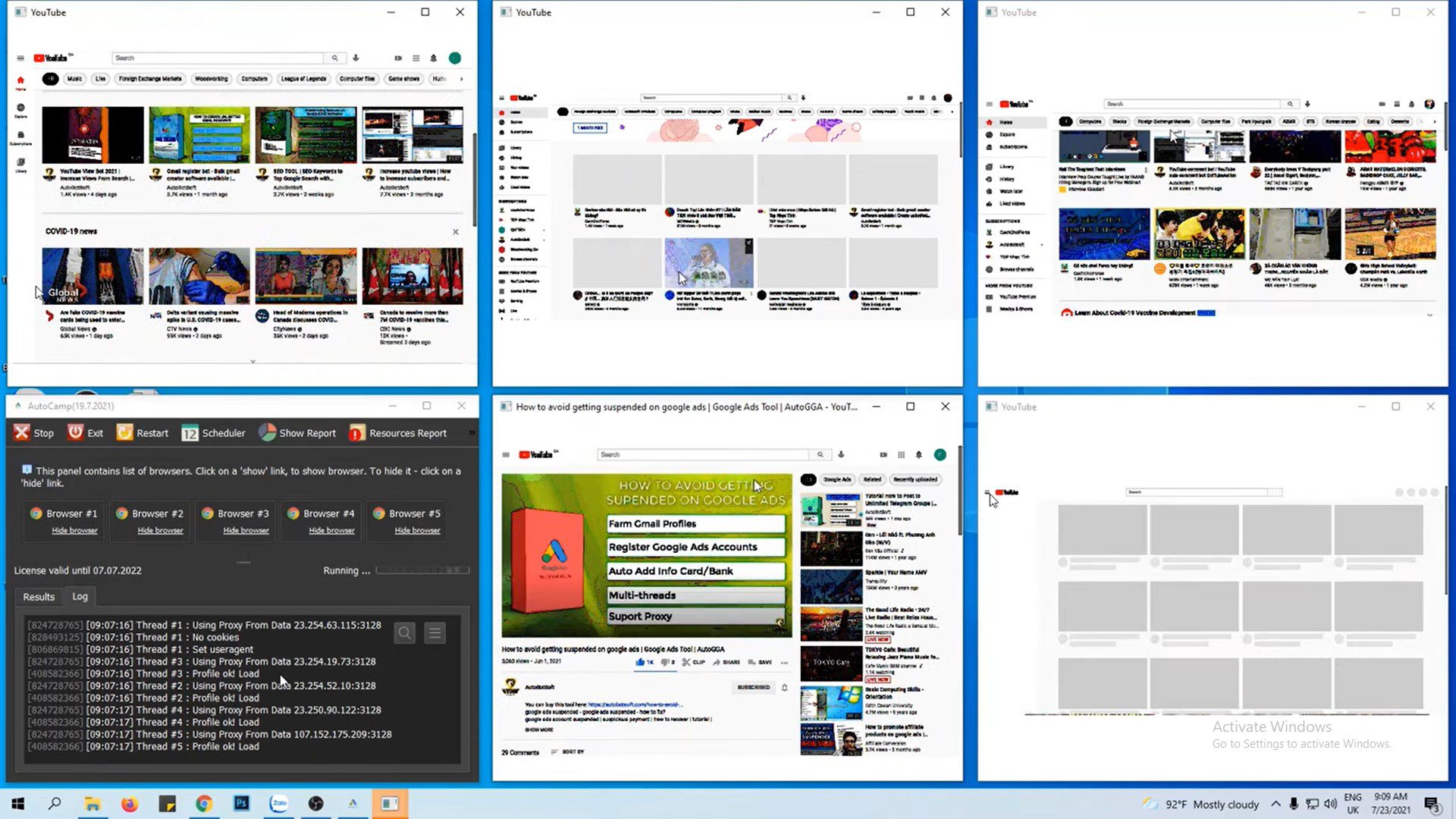
Task: Click create video icon in top-left YouTube window
Action: click(x=398, y=58)
